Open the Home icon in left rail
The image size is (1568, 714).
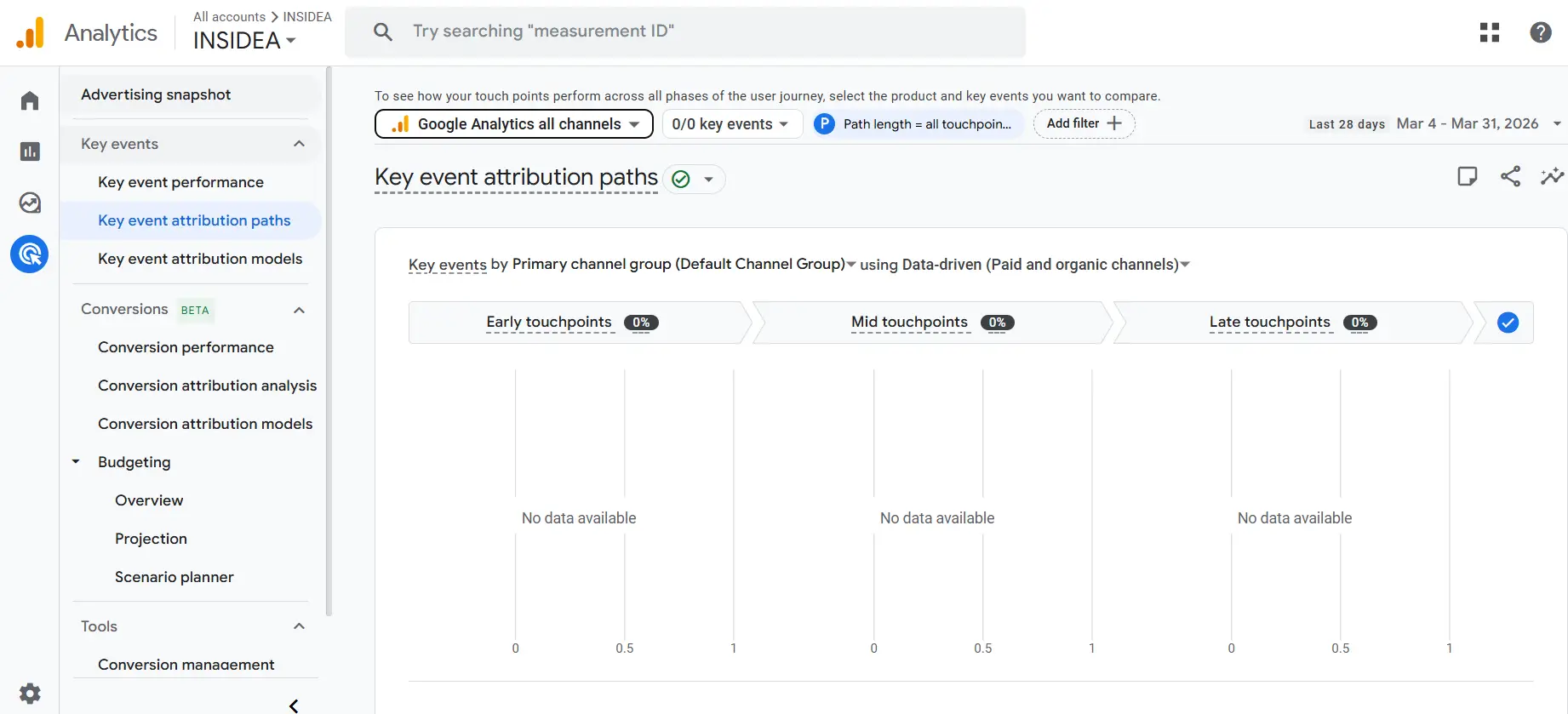point(30,101)
